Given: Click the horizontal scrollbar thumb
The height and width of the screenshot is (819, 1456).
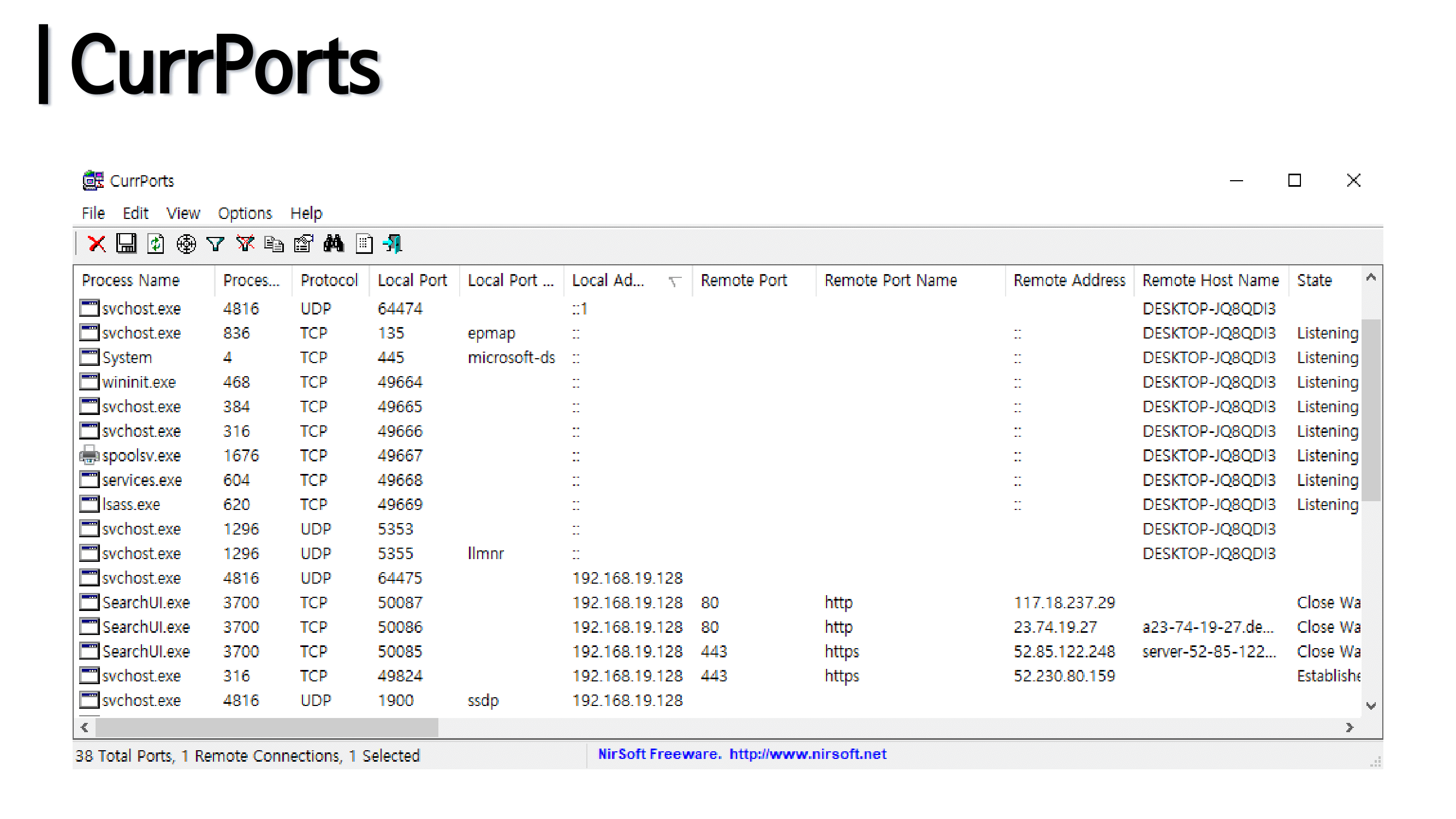Looking at the screenshot, I should (x=267, y=727).
